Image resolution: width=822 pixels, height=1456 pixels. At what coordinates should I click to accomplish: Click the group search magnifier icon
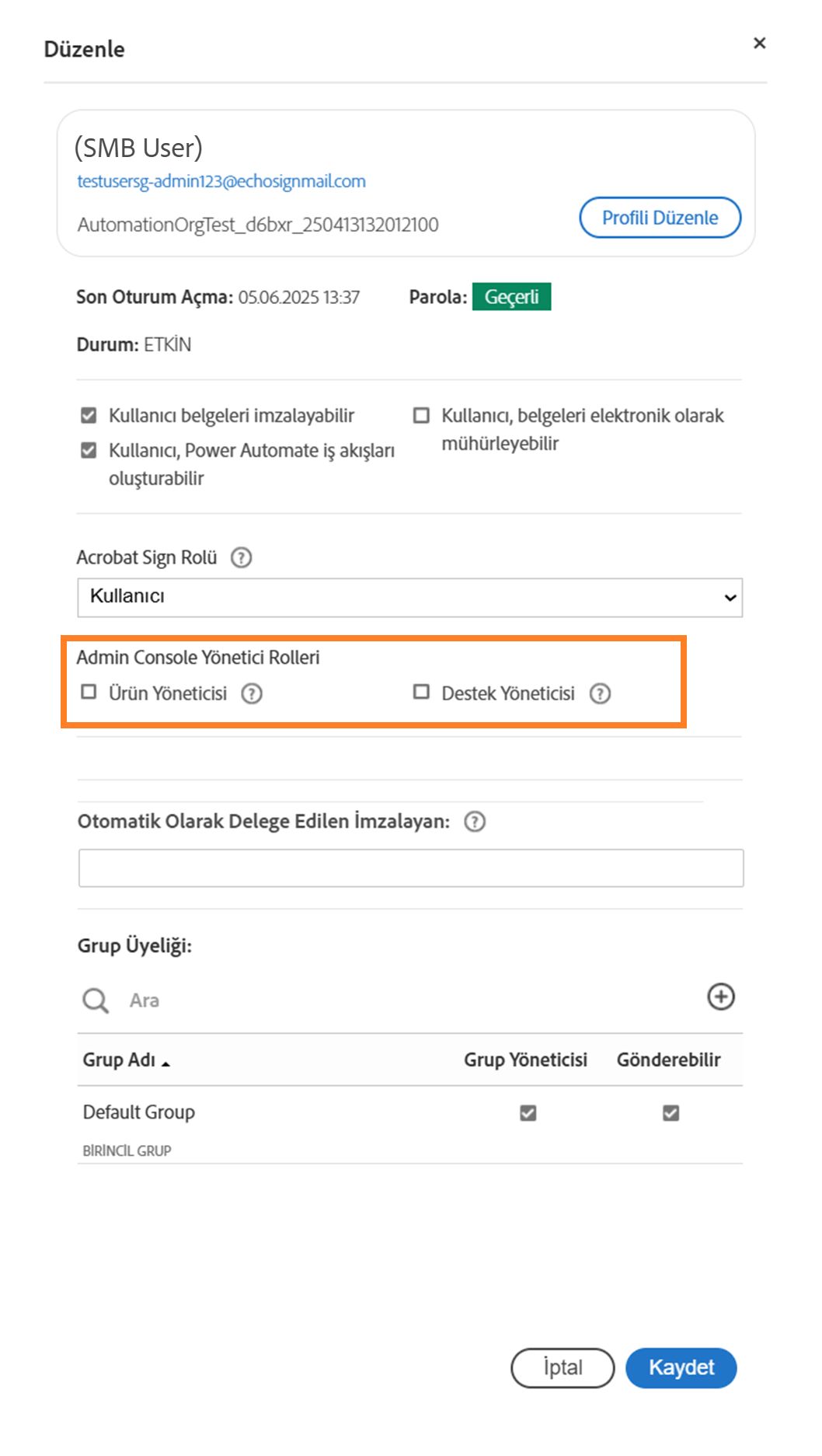(x=96, y=1000)
